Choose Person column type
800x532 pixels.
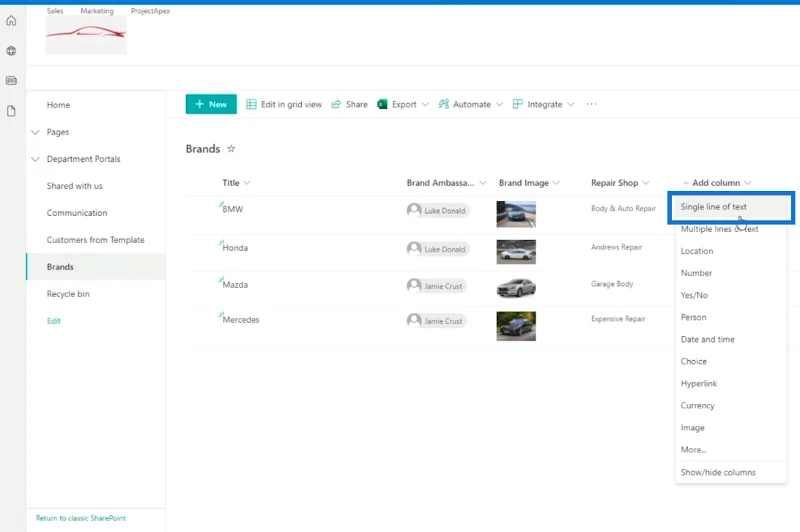point(731,317)
